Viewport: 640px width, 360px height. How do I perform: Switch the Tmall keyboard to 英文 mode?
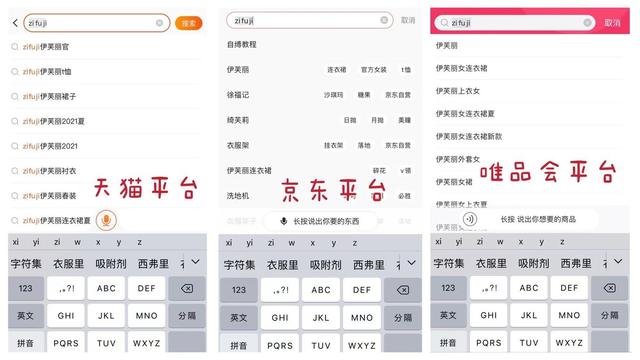(x=25, y=316)
